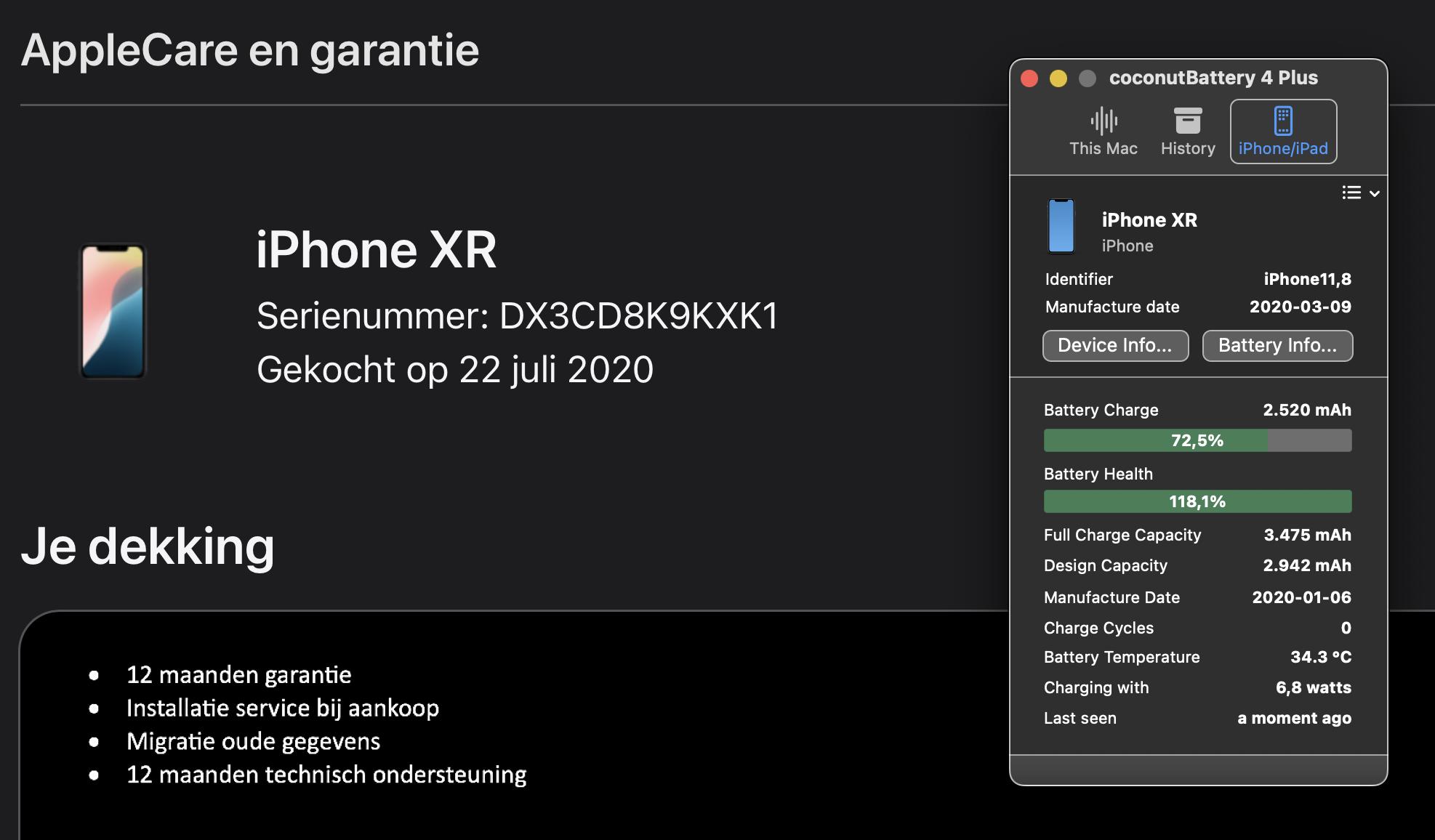
Task: Minimize the coconutBattery window with yellow button
Action: coord(1058,78)
